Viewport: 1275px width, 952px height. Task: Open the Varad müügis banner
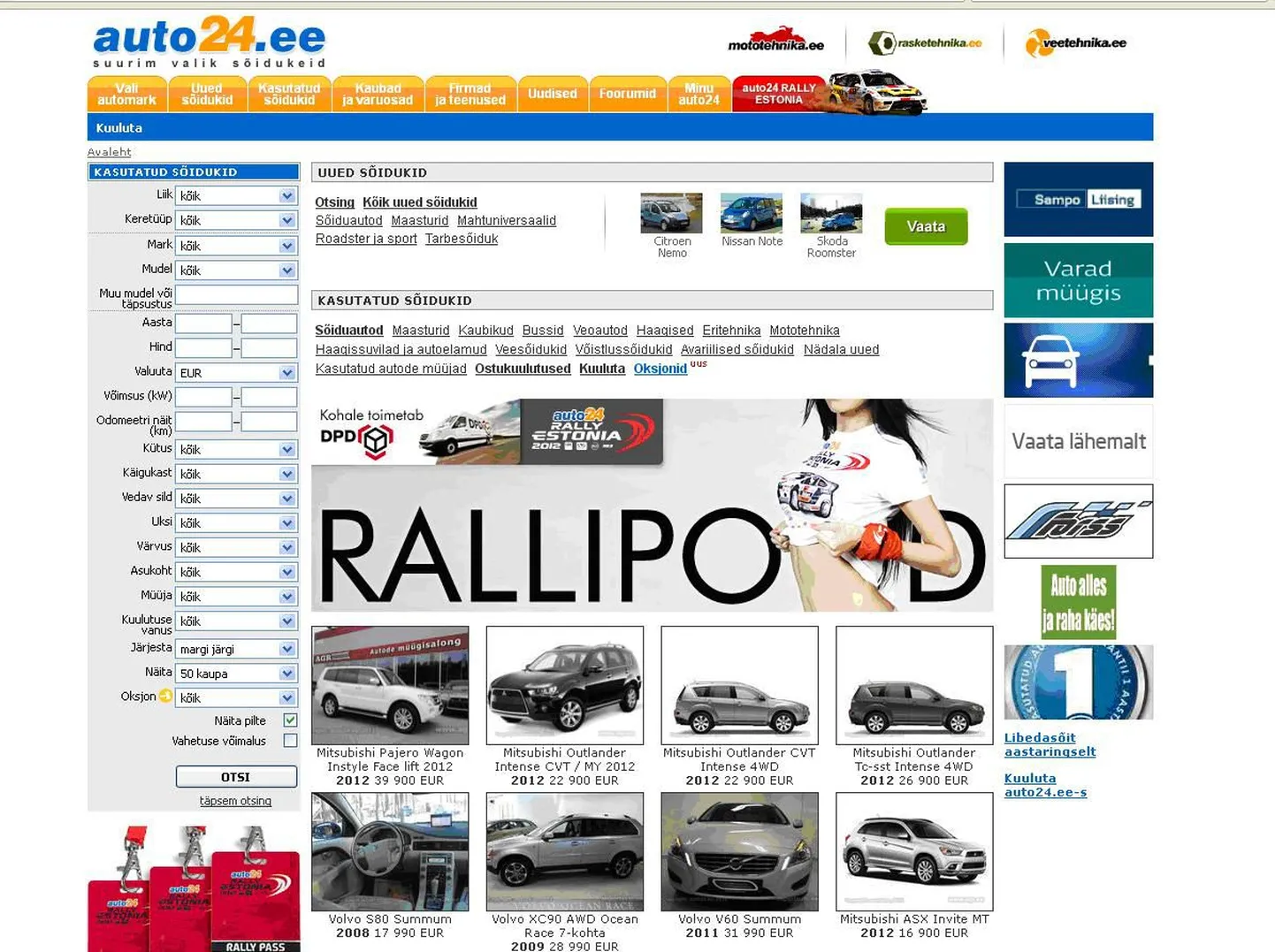tap(1078, 280)
